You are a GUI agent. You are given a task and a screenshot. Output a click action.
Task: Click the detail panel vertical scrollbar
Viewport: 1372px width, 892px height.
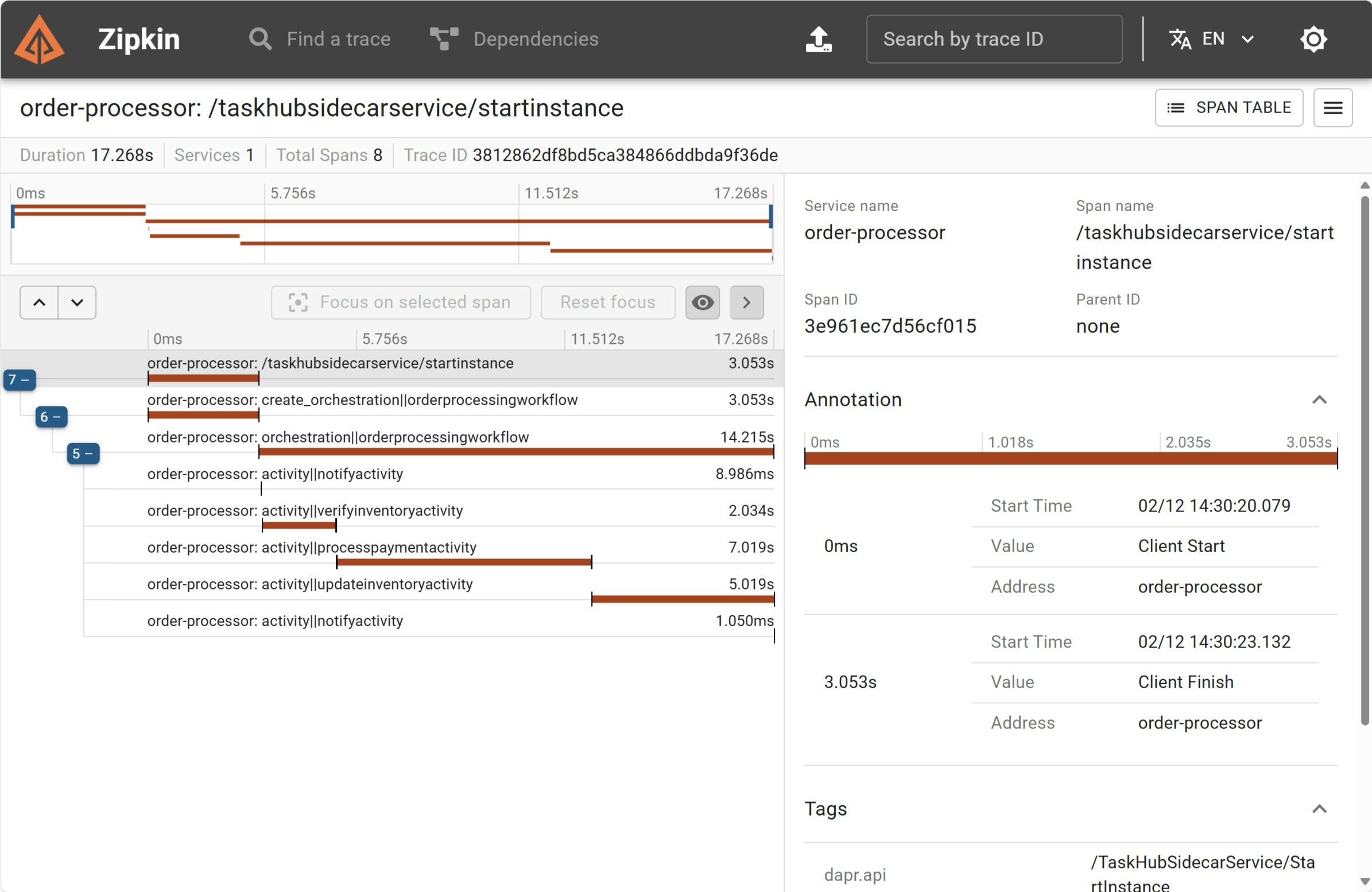coord(1364,460)
